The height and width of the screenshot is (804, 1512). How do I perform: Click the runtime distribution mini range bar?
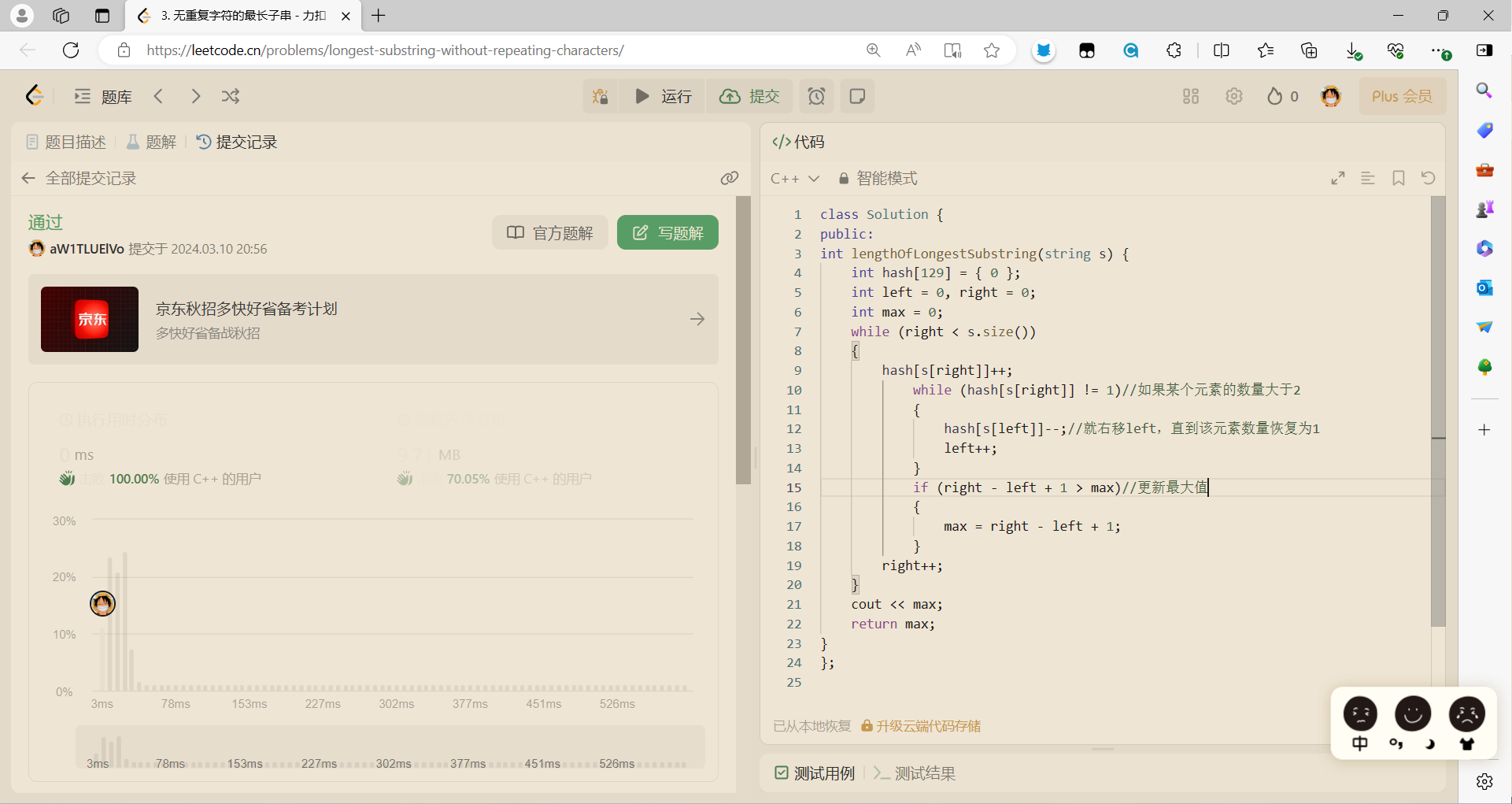click(390, 747)
